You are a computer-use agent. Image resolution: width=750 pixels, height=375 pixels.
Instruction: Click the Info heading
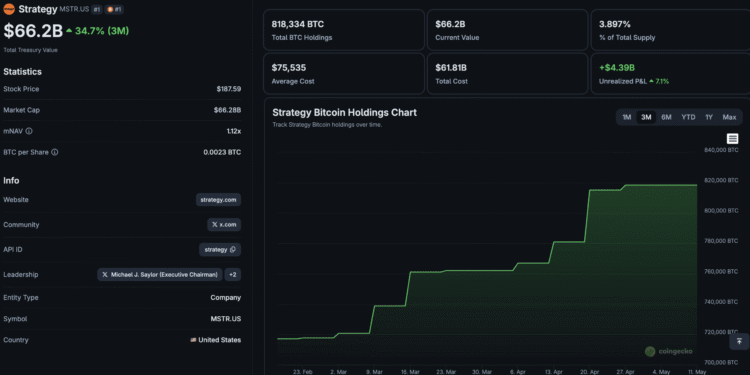pos(11,180)
